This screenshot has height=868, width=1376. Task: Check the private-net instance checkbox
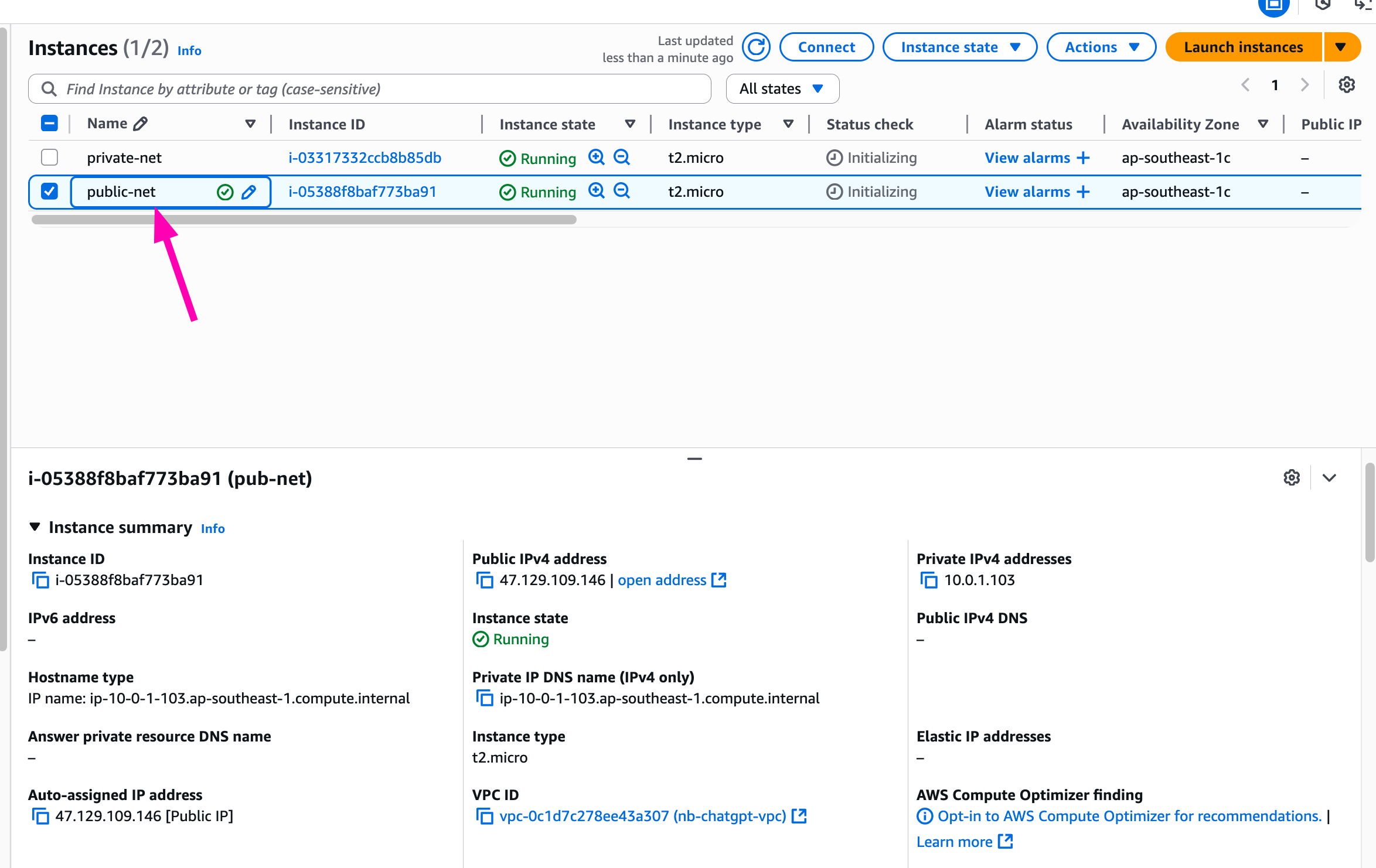pos(49,158)
